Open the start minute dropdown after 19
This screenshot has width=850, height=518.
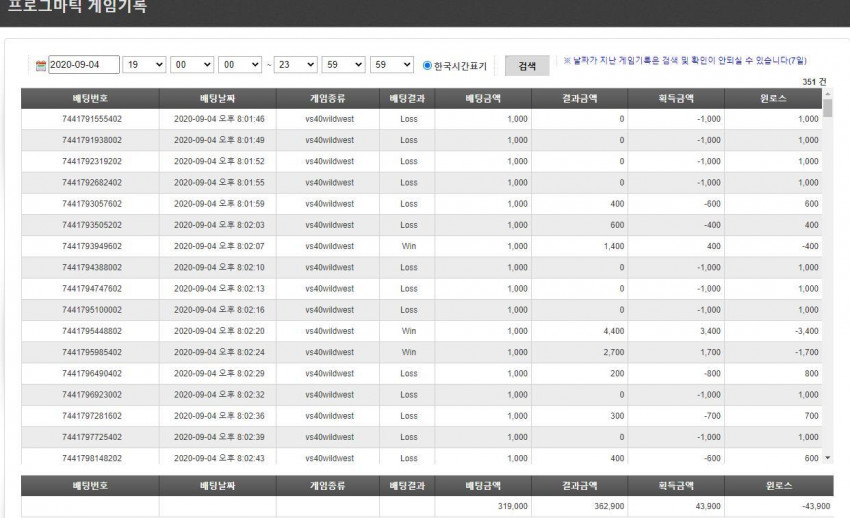pyautogui.click(x=192, y=64)
